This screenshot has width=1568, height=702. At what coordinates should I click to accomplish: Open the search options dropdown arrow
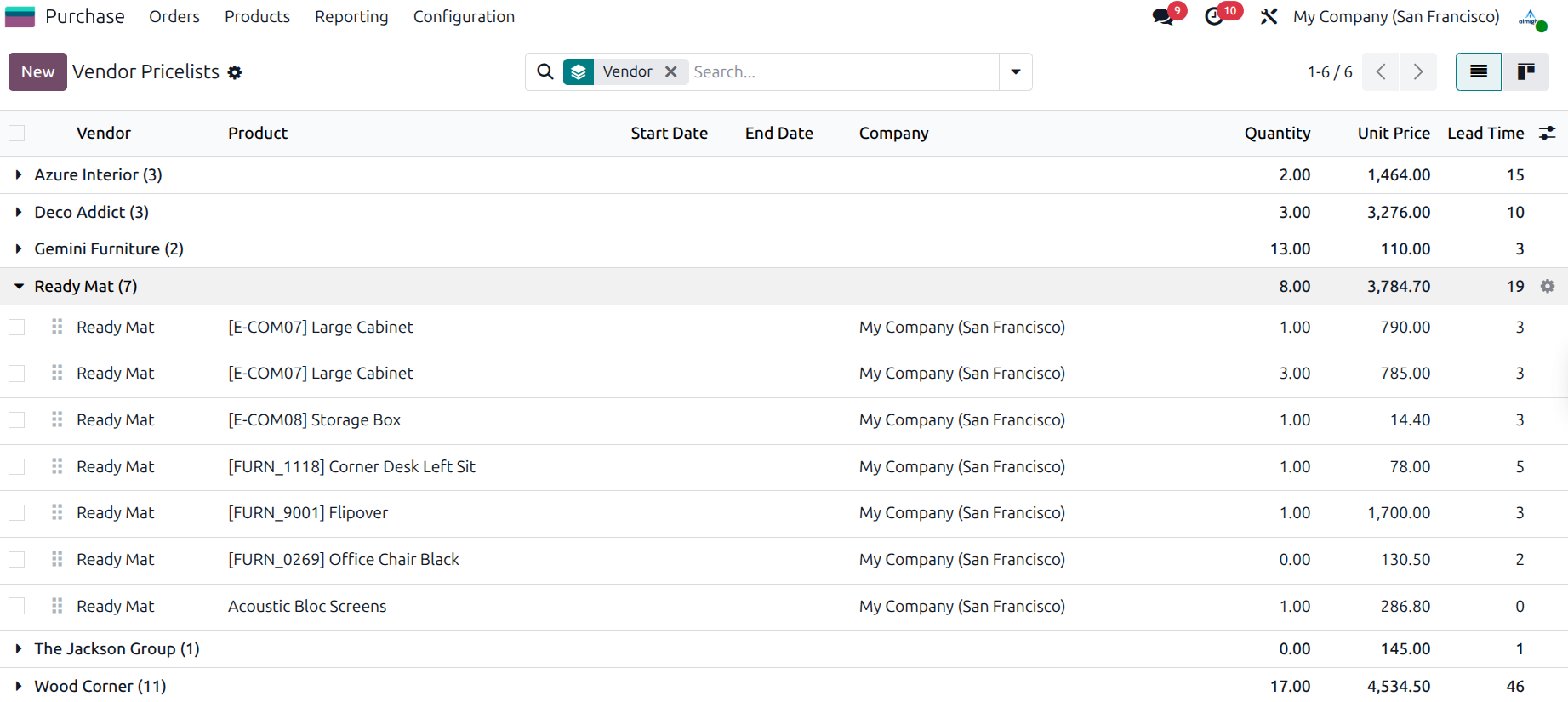pyautogui.click(x=1016, y=71)
